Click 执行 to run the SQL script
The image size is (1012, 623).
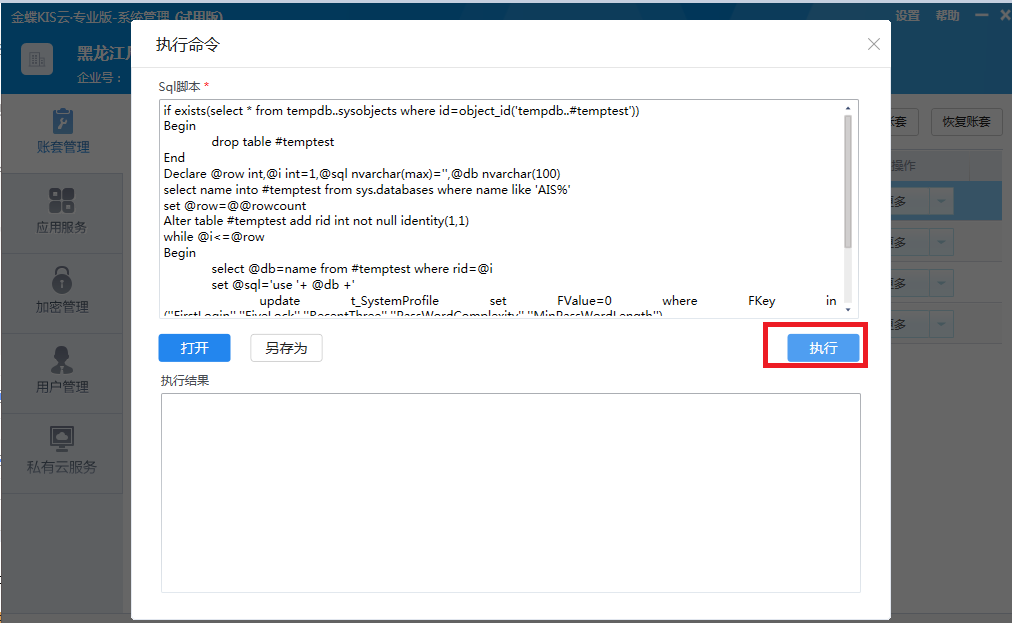pos(822,347)
